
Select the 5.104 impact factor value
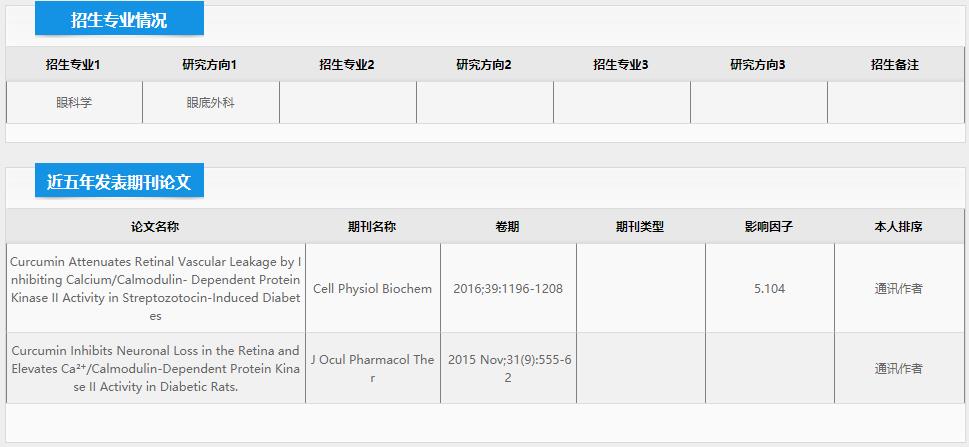(x=769, y=289)
